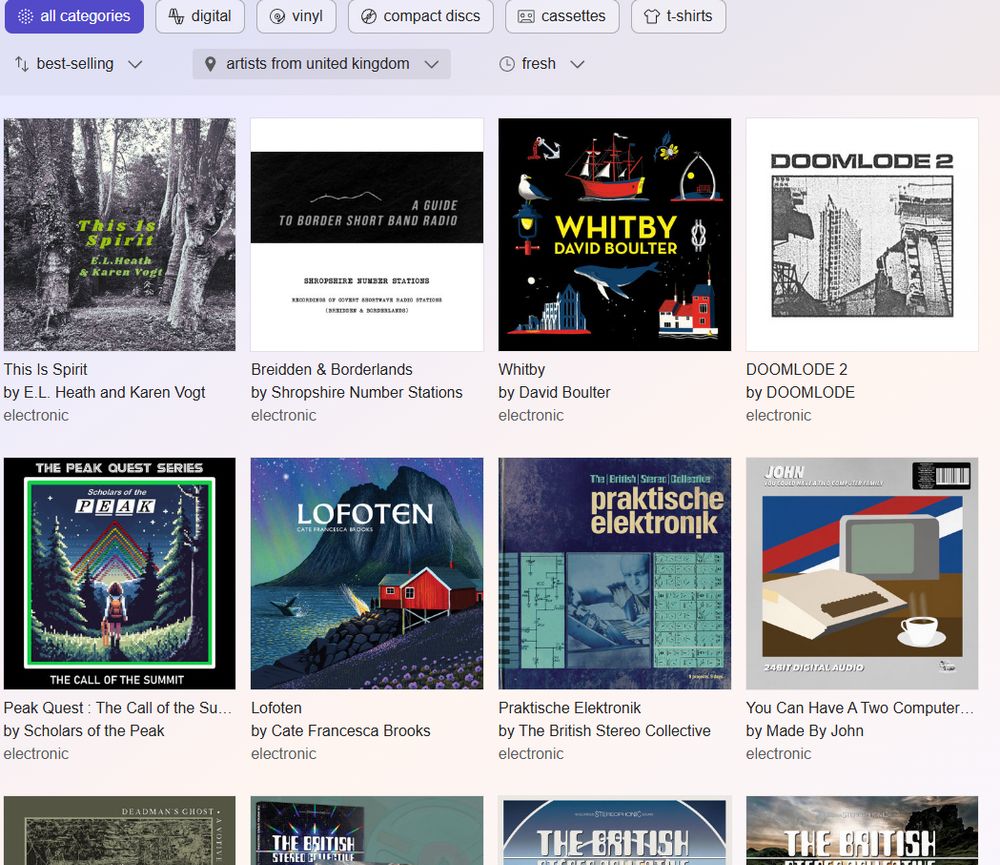Open the best-selling sort dropdown
The width and height of the screenshot is (1000, 865).
coord(78,64)
